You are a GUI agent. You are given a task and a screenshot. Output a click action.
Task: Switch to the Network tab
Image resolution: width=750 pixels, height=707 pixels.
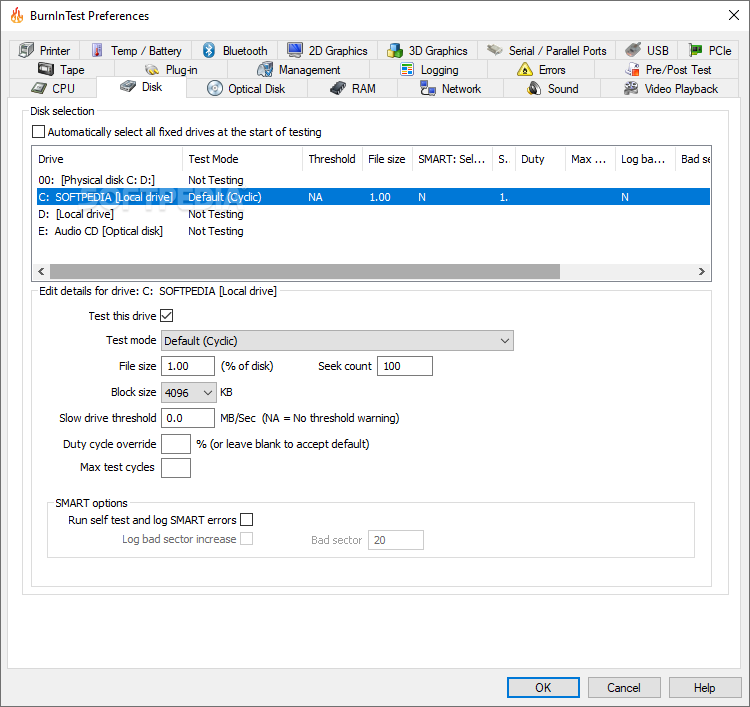point(450,88)
